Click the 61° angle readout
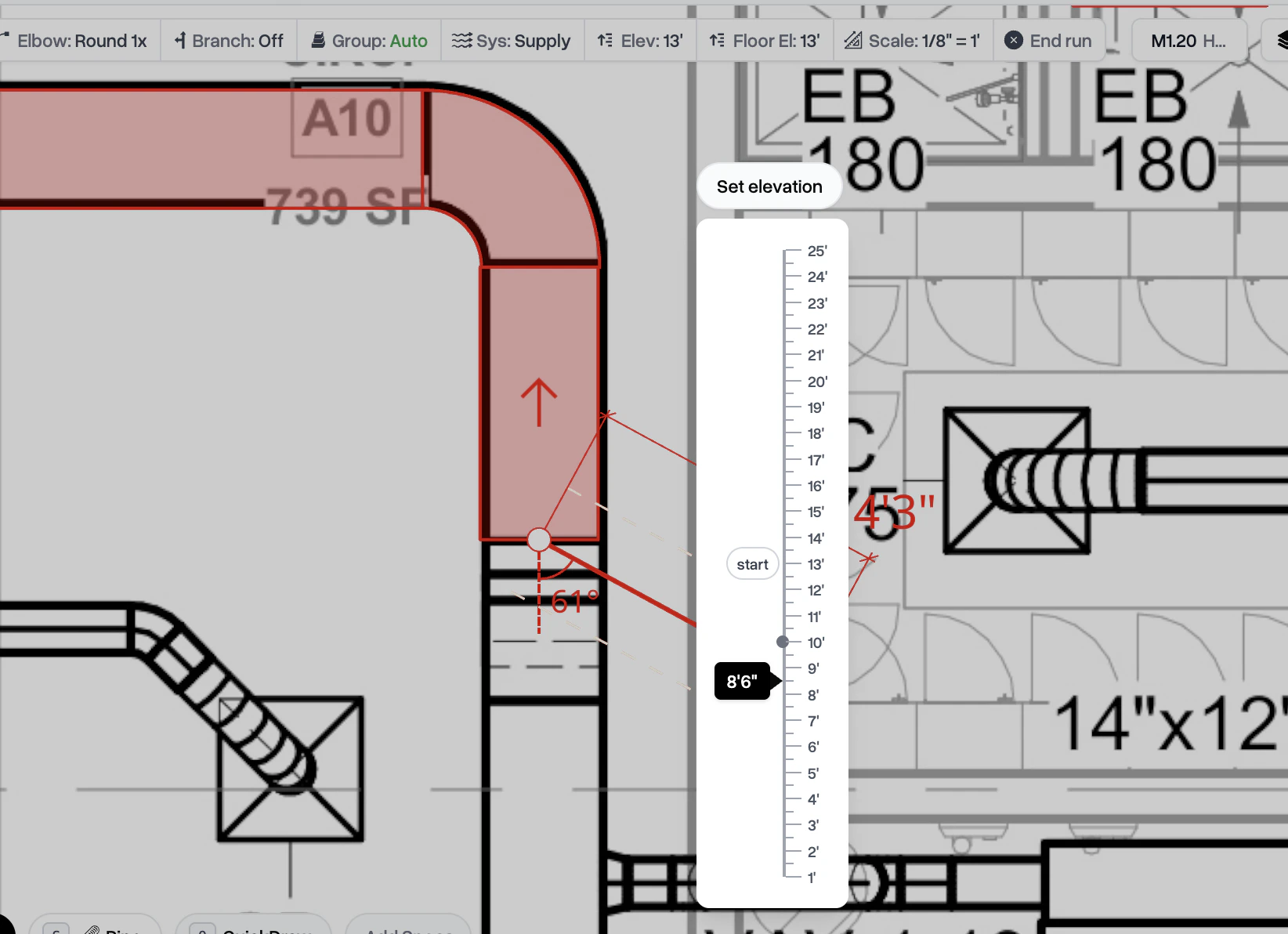Screen dimensions: 1288x934 pos(575,602)
